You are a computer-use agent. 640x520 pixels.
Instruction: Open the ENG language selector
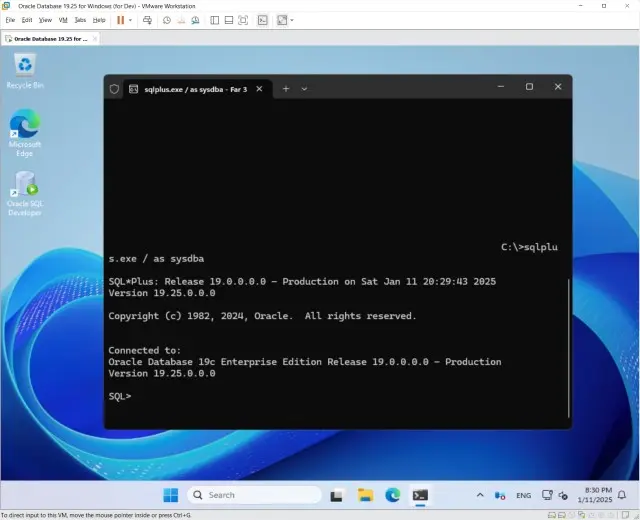pyautogui.click(x=523, y=496)
